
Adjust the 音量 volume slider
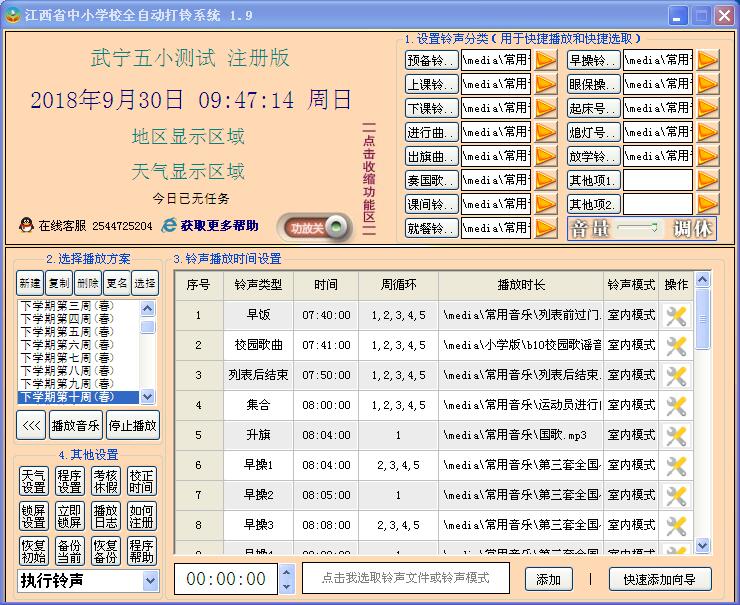pyautogui.click(x=638, y=228)
